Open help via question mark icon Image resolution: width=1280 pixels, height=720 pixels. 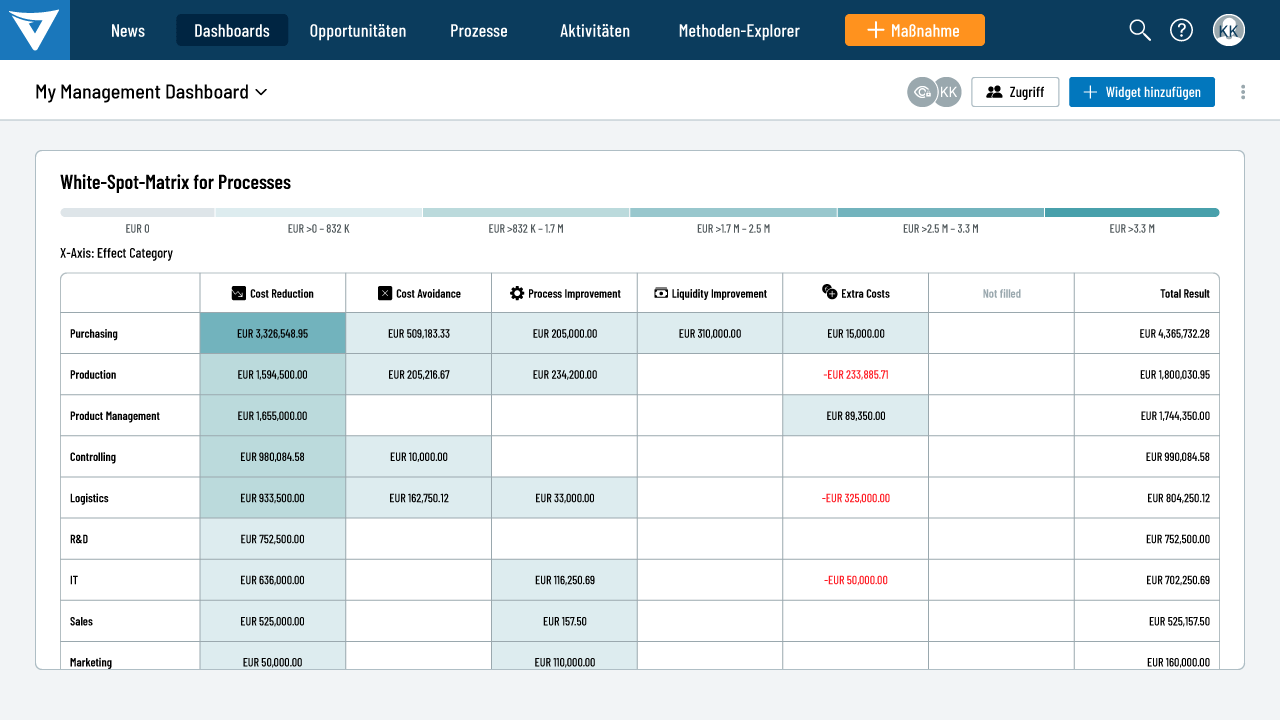pyautogui.click(x=1181, y=30)
